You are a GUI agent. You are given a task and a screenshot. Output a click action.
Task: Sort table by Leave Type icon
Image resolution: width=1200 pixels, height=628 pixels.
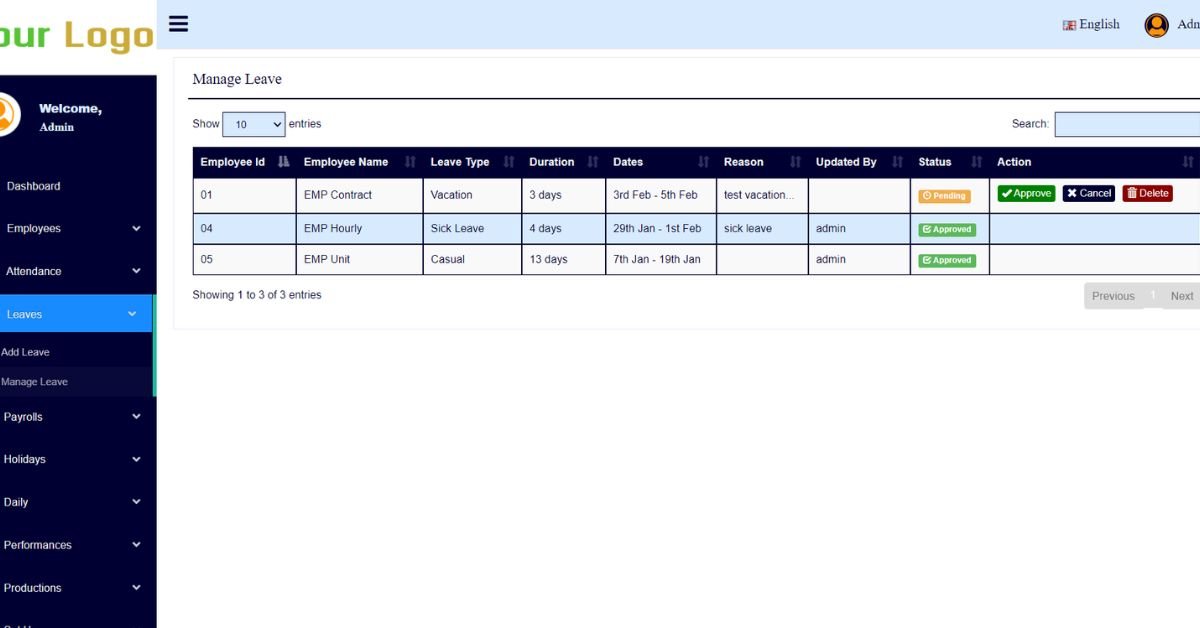click(x=509, y=162)
